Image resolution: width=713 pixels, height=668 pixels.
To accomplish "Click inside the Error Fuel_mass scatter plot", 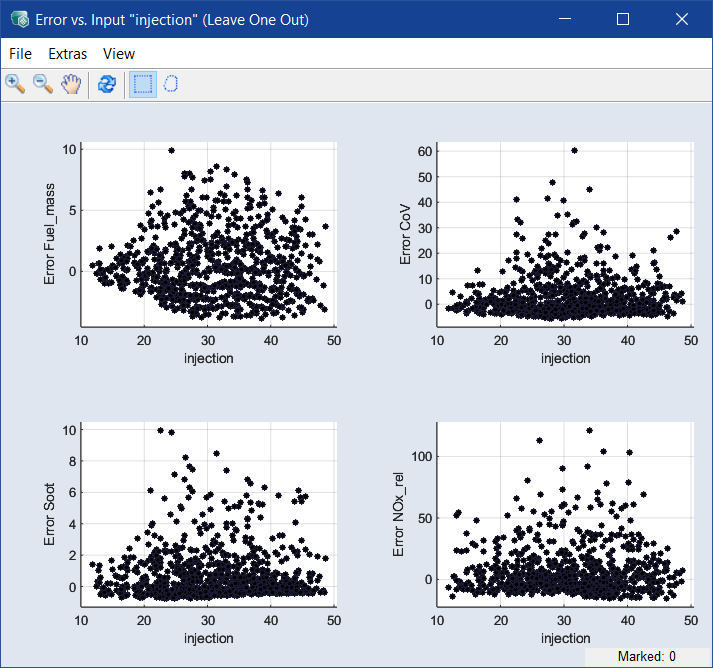I will click(208, 234).
